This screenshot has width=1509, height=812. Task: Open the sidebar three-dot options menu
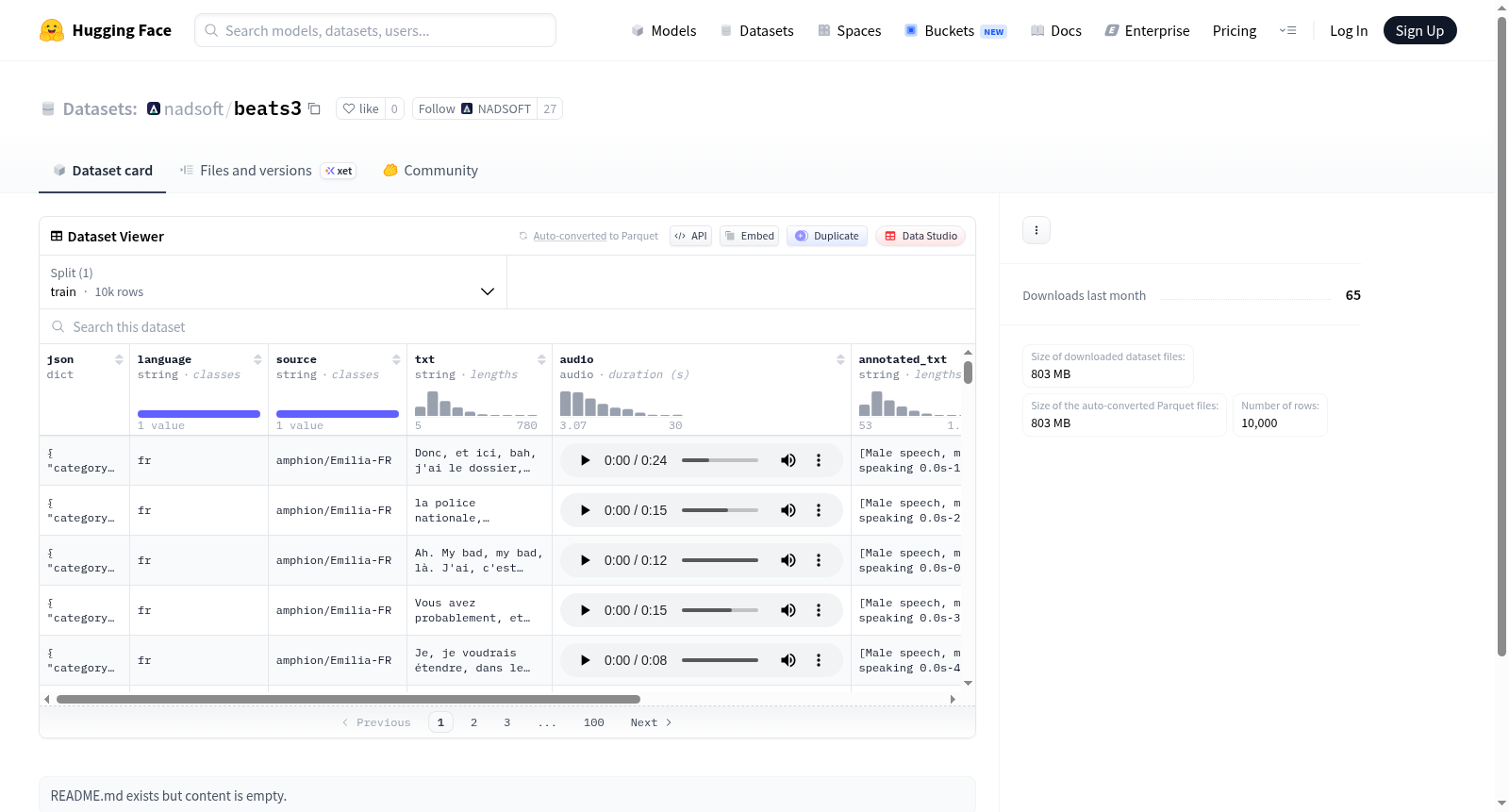[1036, 231]
